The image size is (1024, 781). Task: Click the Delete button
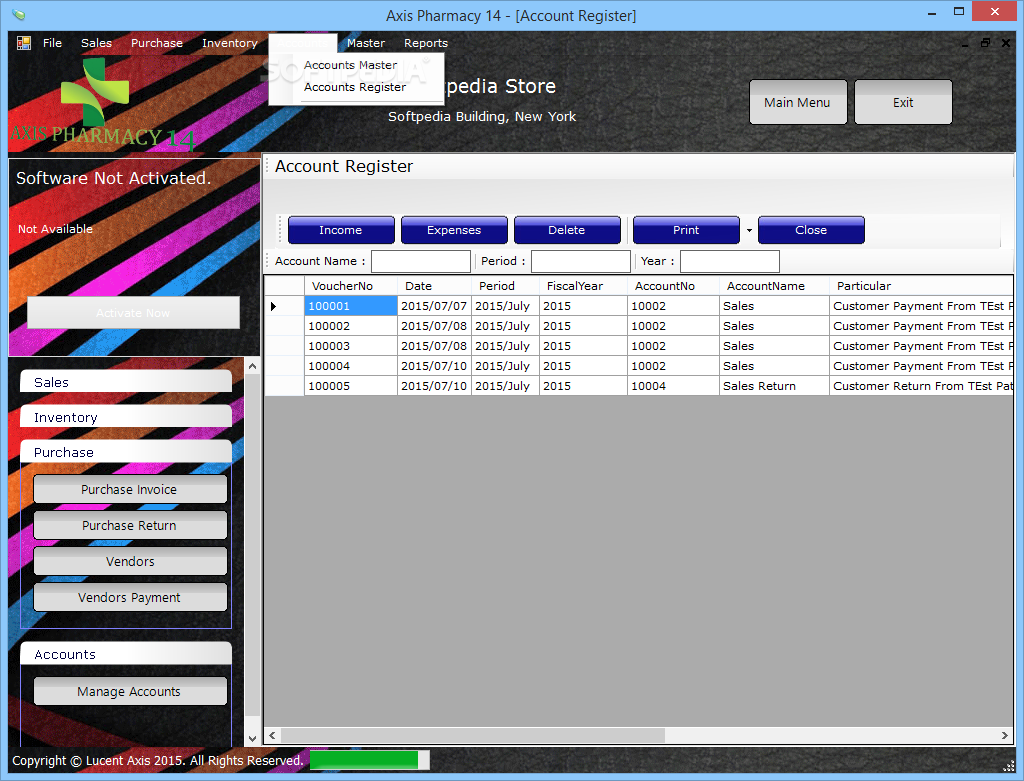pyautogui.click(x=567, y=231)
